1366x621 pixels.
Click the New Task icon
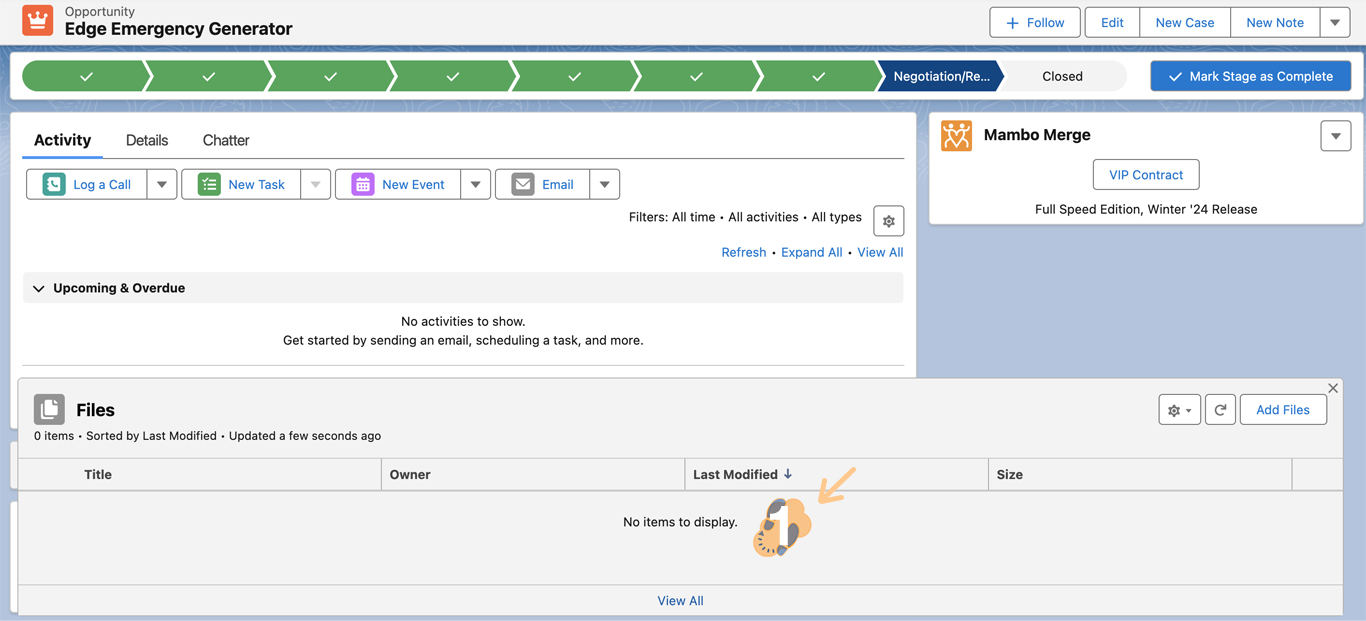pos(209,184)
